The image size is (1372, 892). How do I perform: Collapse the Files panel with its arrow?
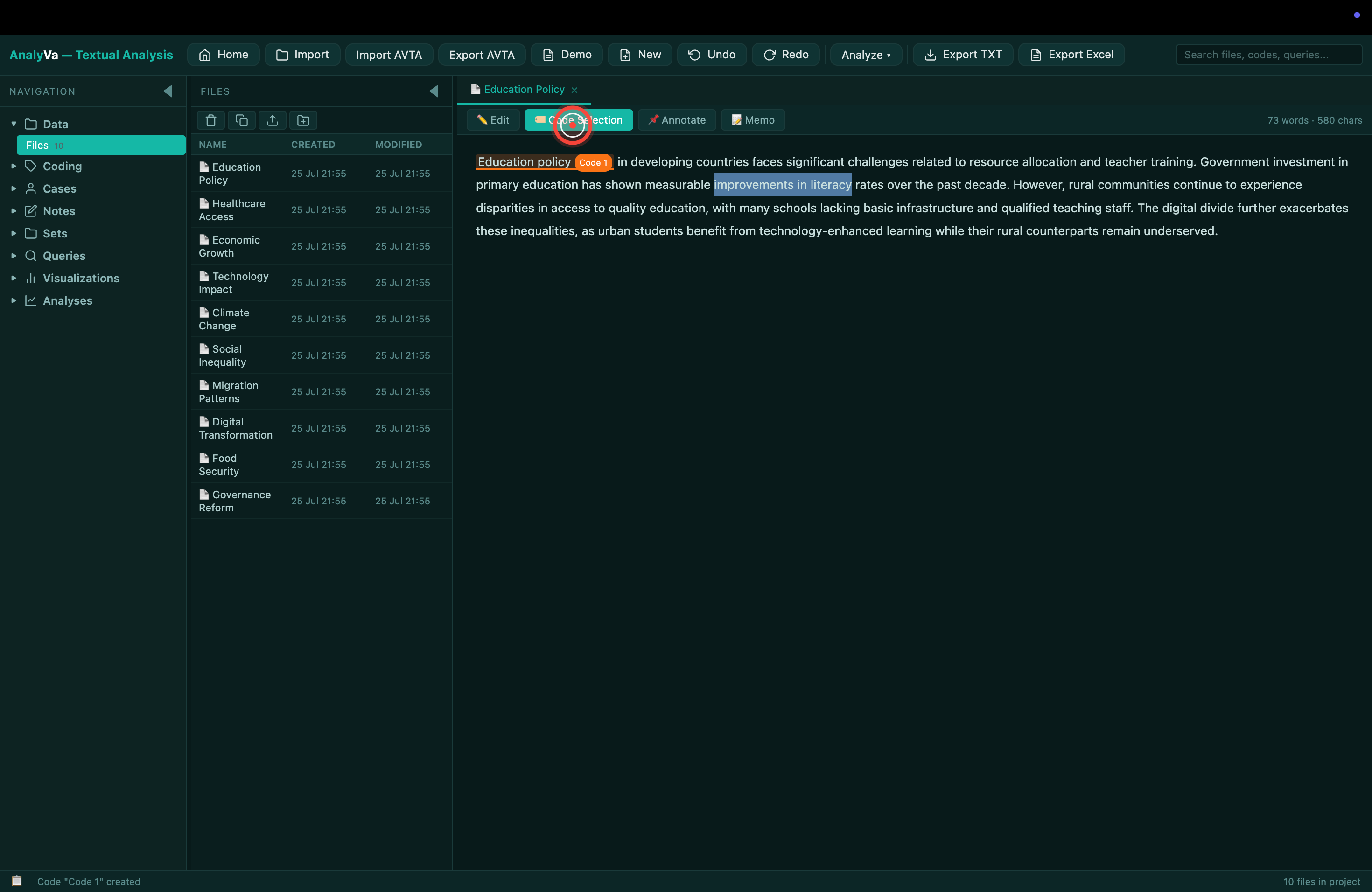434,91
